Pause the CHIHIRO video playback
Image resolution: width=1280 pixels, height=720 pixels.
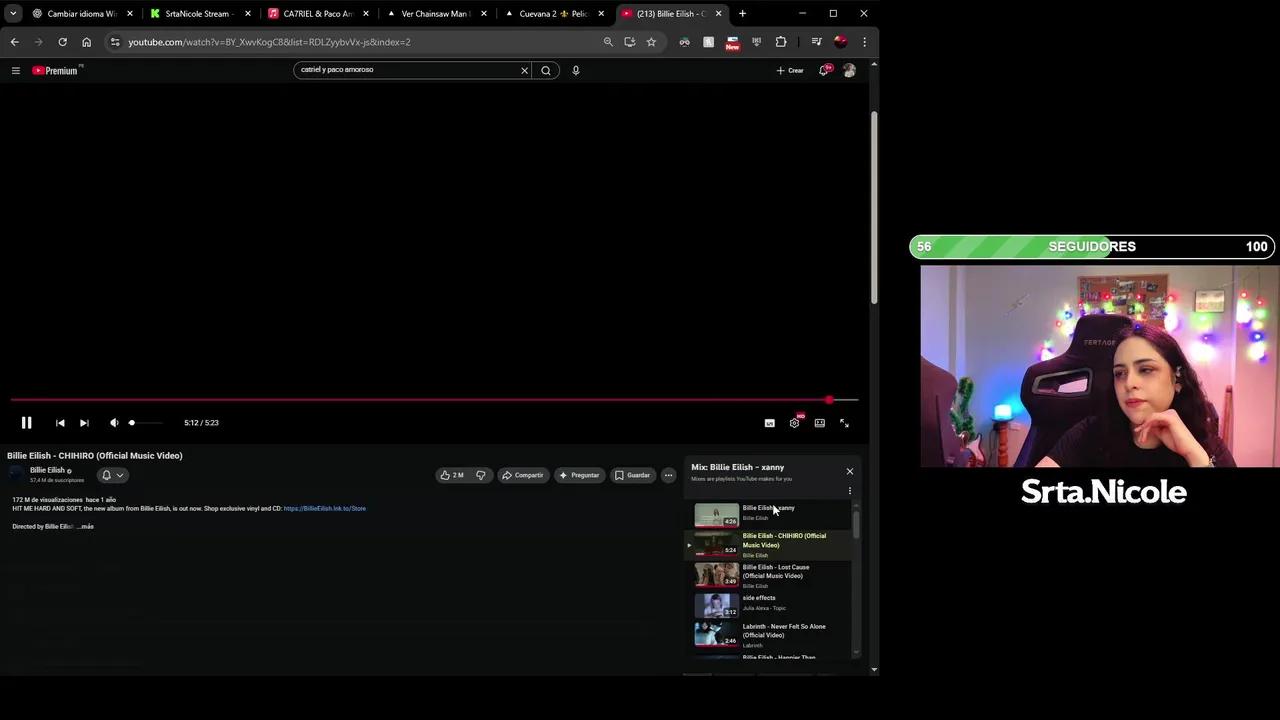click(26, 423)
